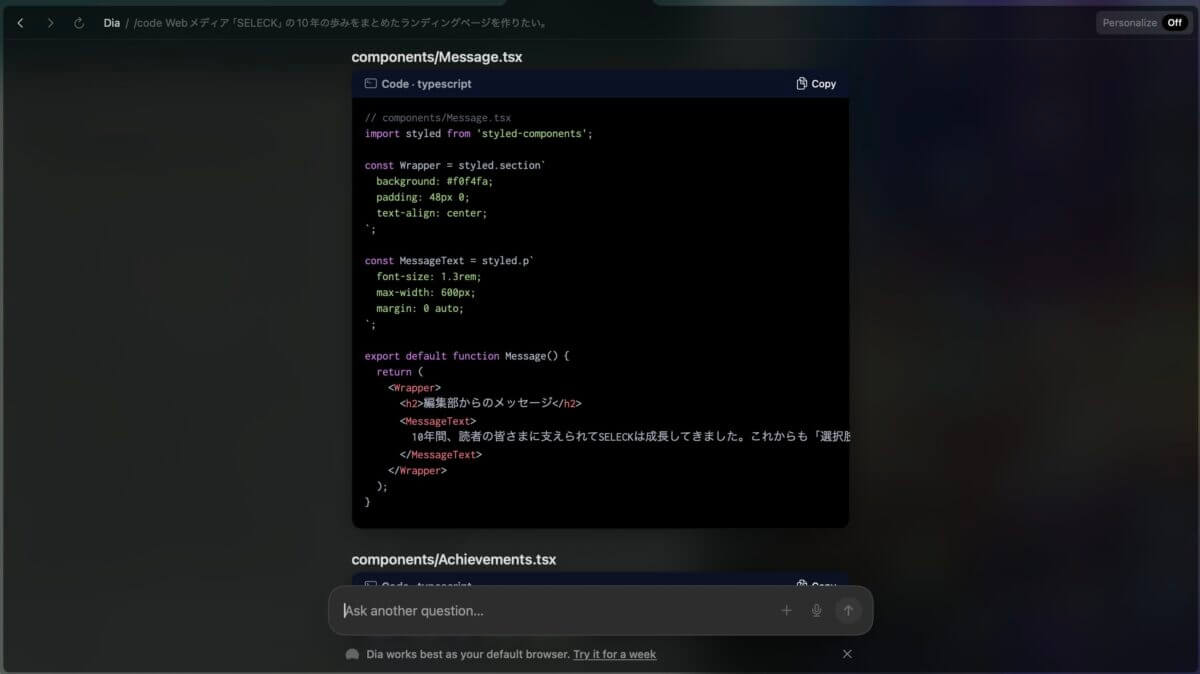Screen dimensions: 1200x674
Task: Click the 'const MessageText = styled.p' line
Action: (x=450, y=260)
